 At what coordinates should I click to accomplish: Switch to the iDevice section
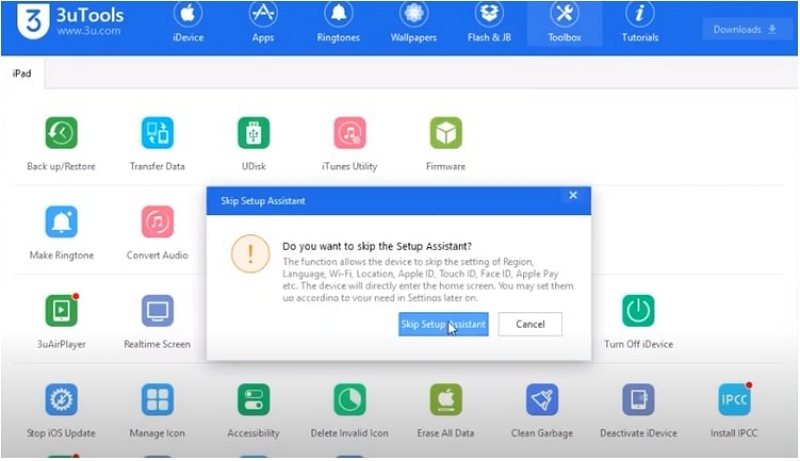tap(189, 23)
